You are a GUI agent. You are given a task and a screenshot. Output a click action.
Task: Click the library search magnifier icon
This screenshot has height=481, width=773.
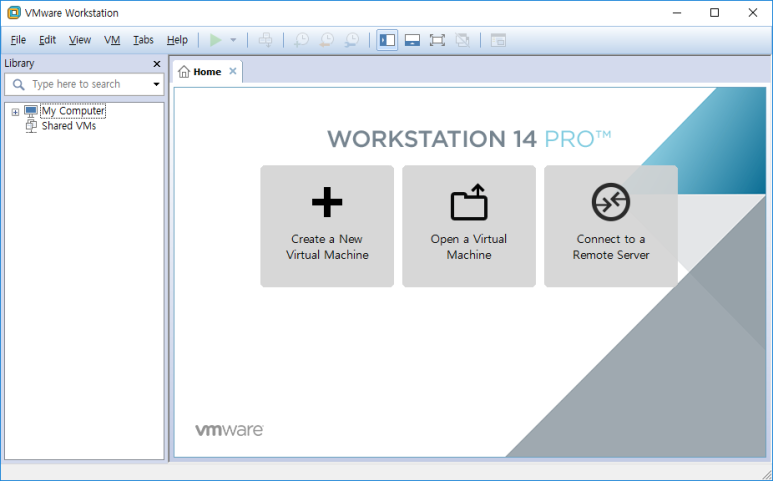coord(18,84)
